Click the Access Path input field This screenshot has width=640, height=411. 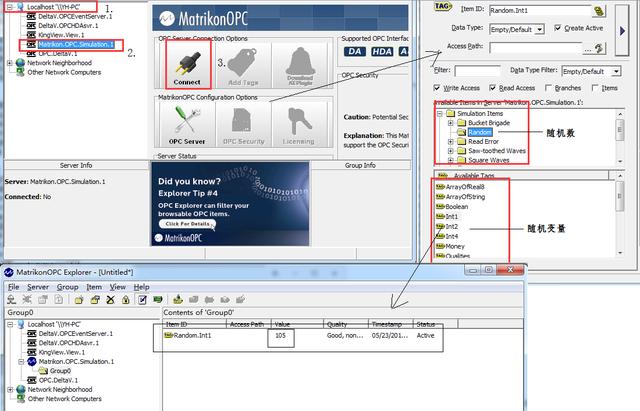[x=536, y=48]
